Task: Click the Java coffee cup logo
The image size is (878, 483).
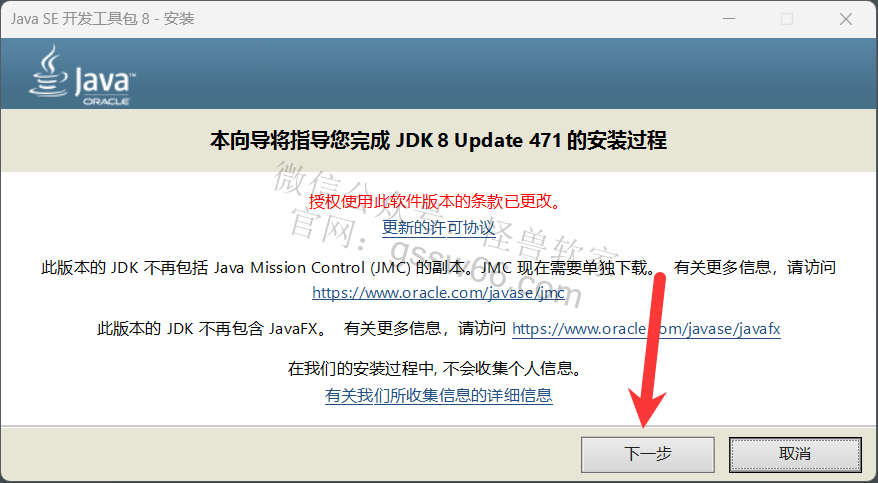Action: [x=49, y=71]
